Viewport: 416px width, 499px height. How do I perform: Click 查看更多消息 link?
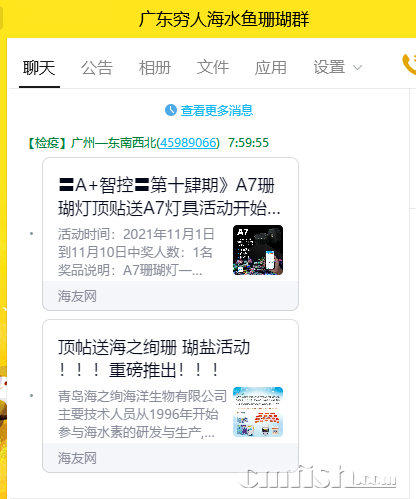pos(217,110)
